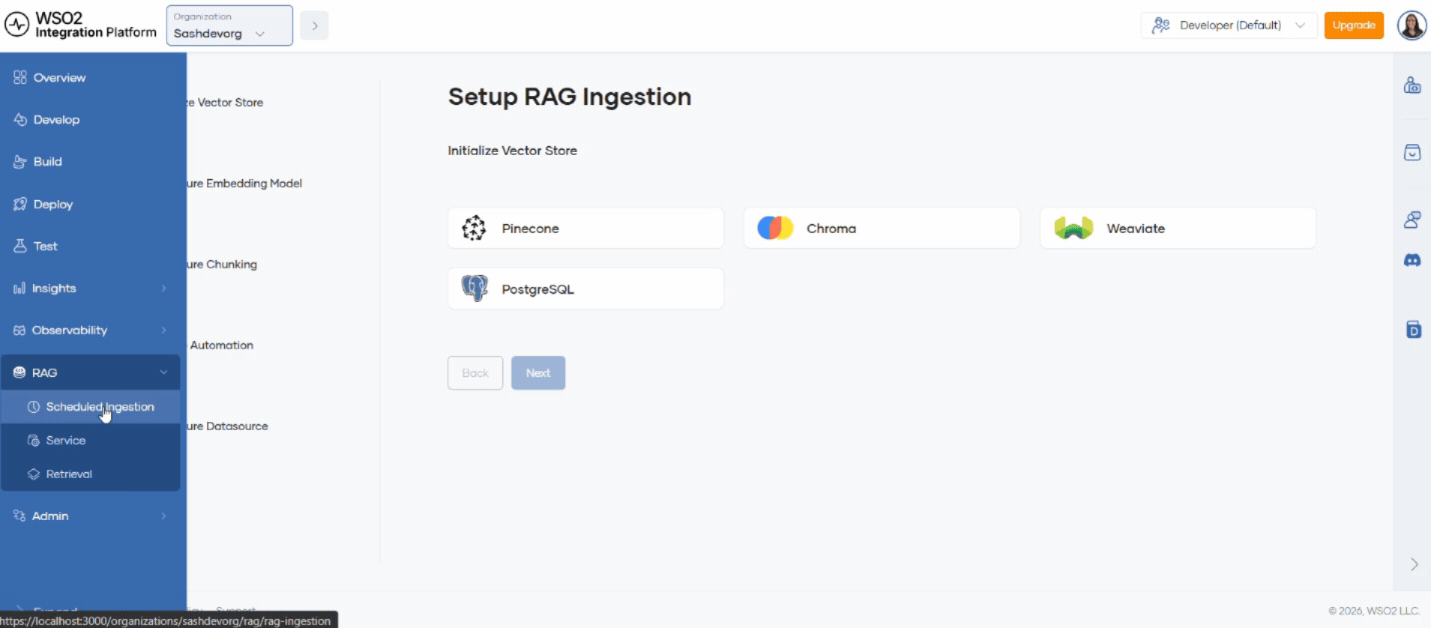
Task: Choose the Chroma vector store option
Action: click(x=881, y=228)
